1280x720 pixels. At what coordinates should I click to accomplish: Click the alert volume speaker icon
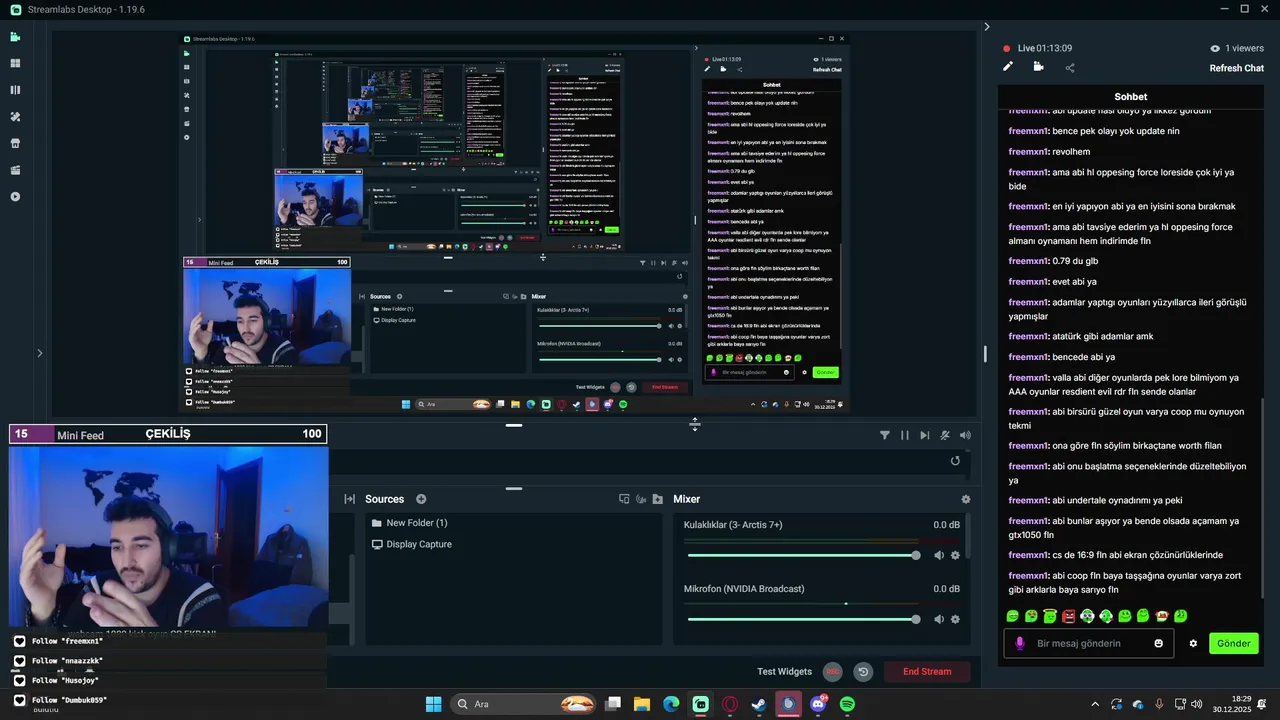click(965, 435)
